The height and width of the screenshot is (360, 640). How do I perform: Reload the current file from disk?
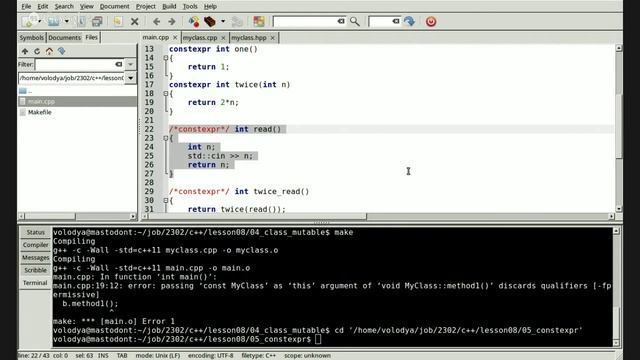click(x=118, y=21)
